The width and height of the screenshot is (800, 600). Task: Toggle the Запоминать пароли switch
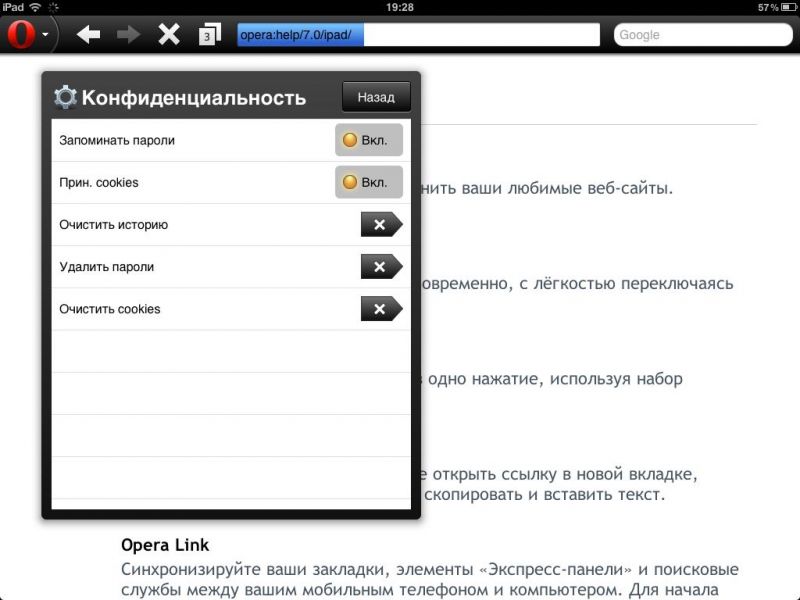click(x=368, y=141)
